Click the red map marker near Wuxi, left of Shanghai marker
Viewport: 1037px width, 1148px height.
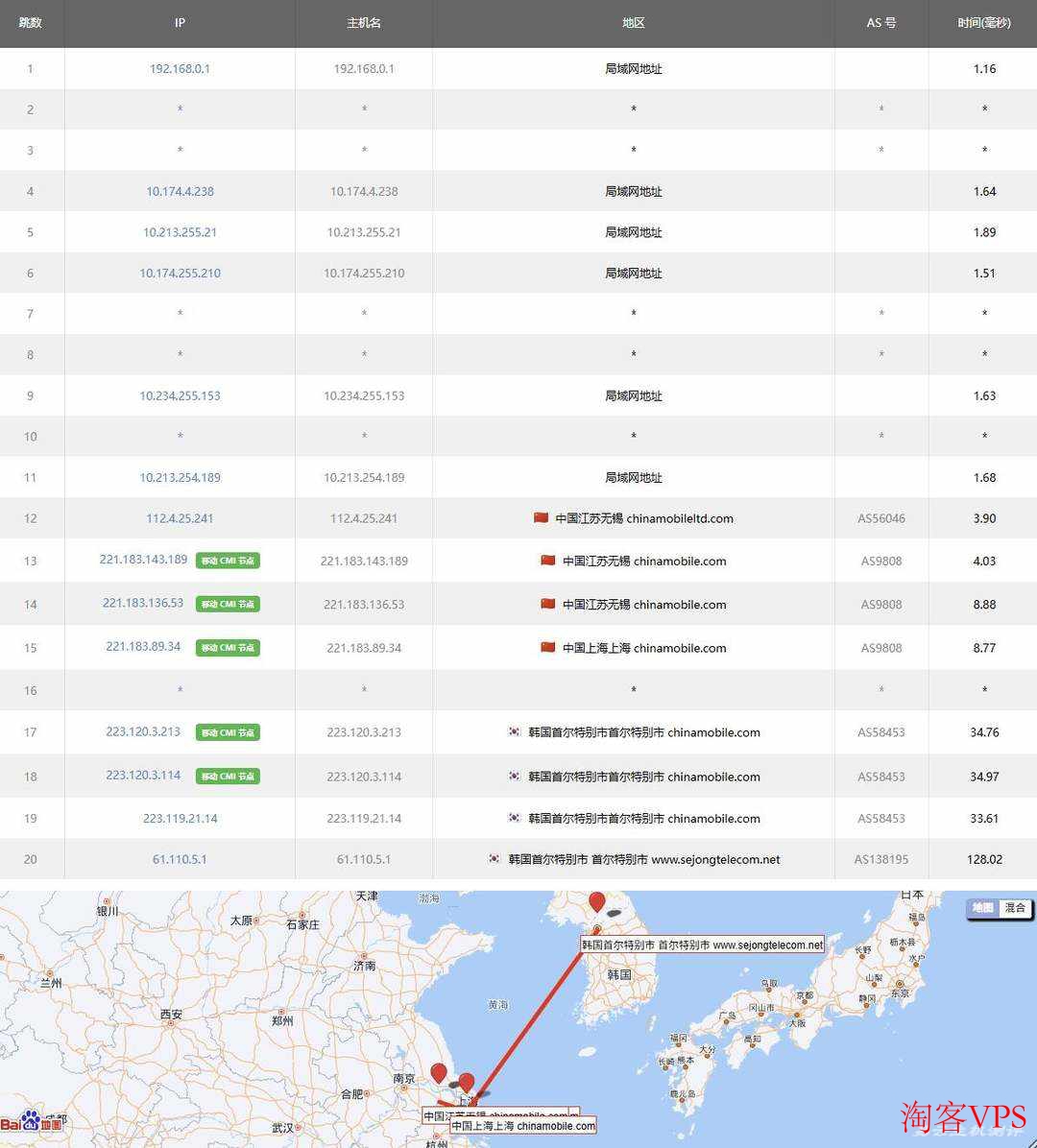click(x=439, y=1073)
